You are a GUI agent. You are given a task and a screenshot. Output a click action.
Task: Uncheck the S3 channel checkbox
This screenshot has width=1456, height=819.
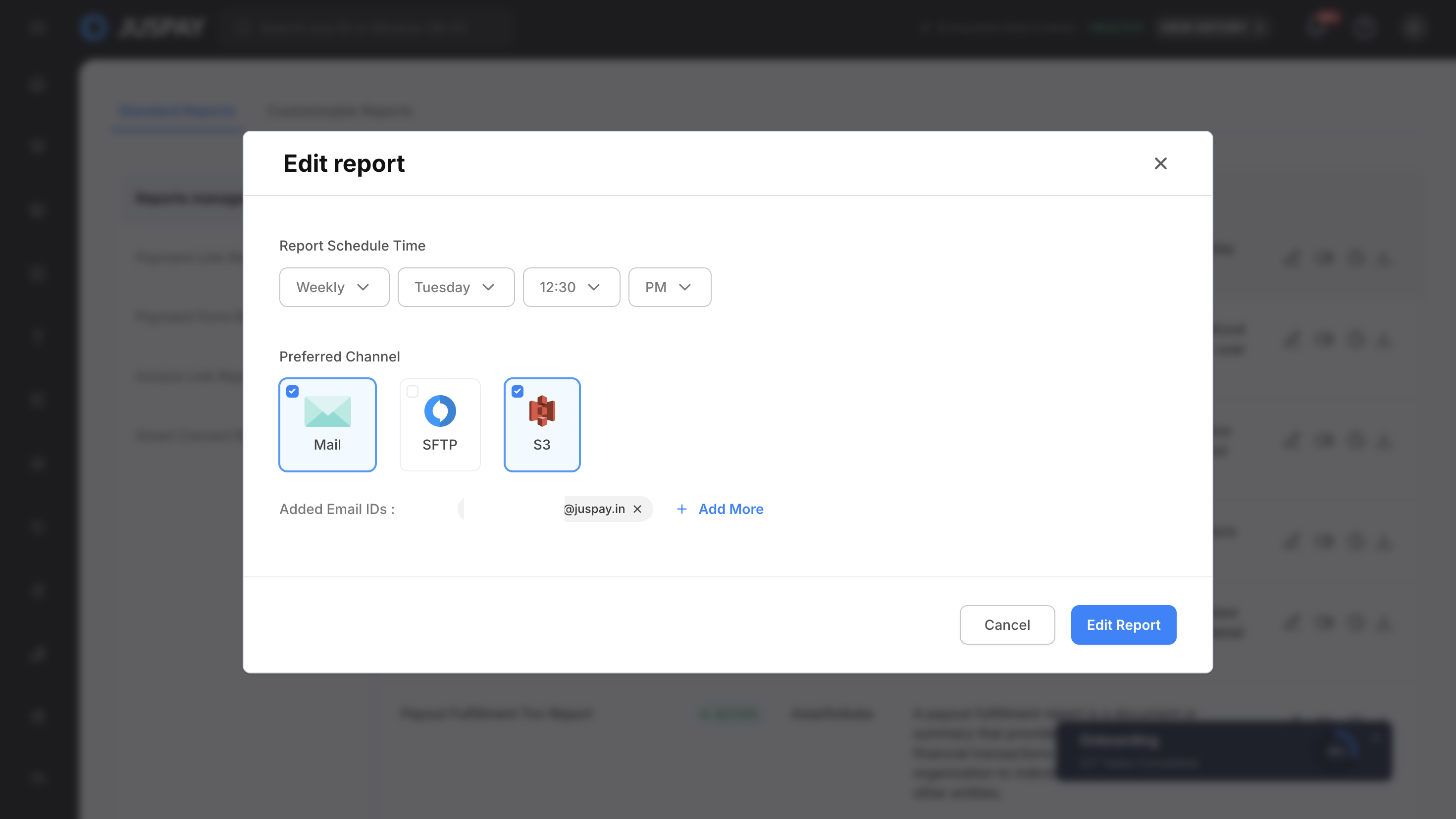point(517,391)
